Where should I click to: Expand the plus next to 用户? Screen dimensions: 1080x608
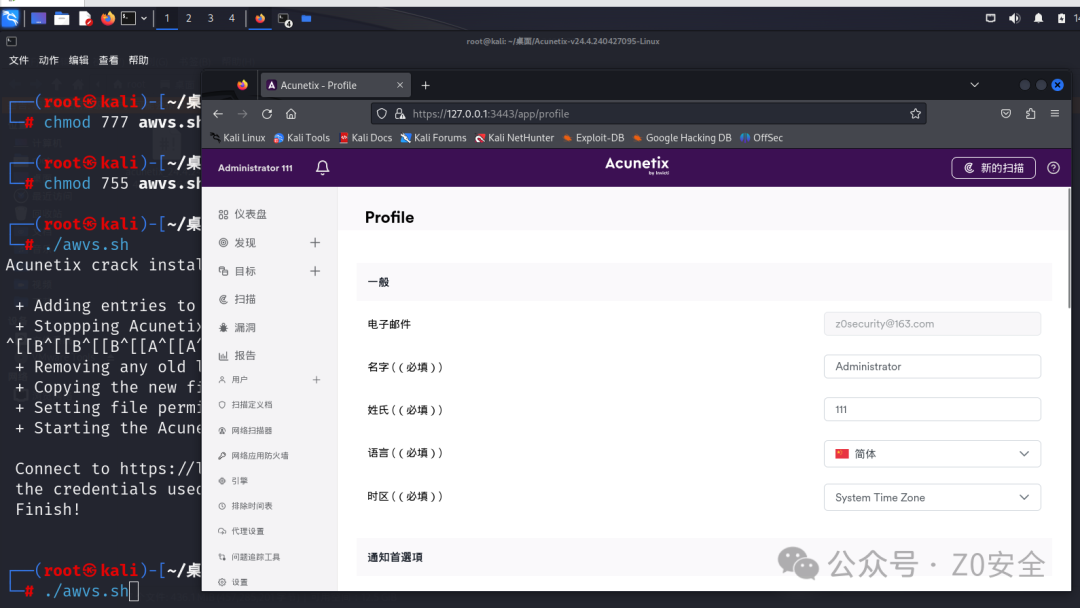[316, 379]
